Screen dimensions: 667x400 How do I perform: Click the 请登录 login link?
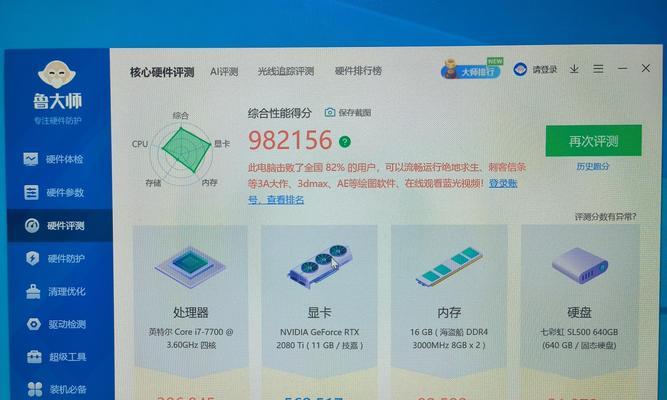pos(544,69)
